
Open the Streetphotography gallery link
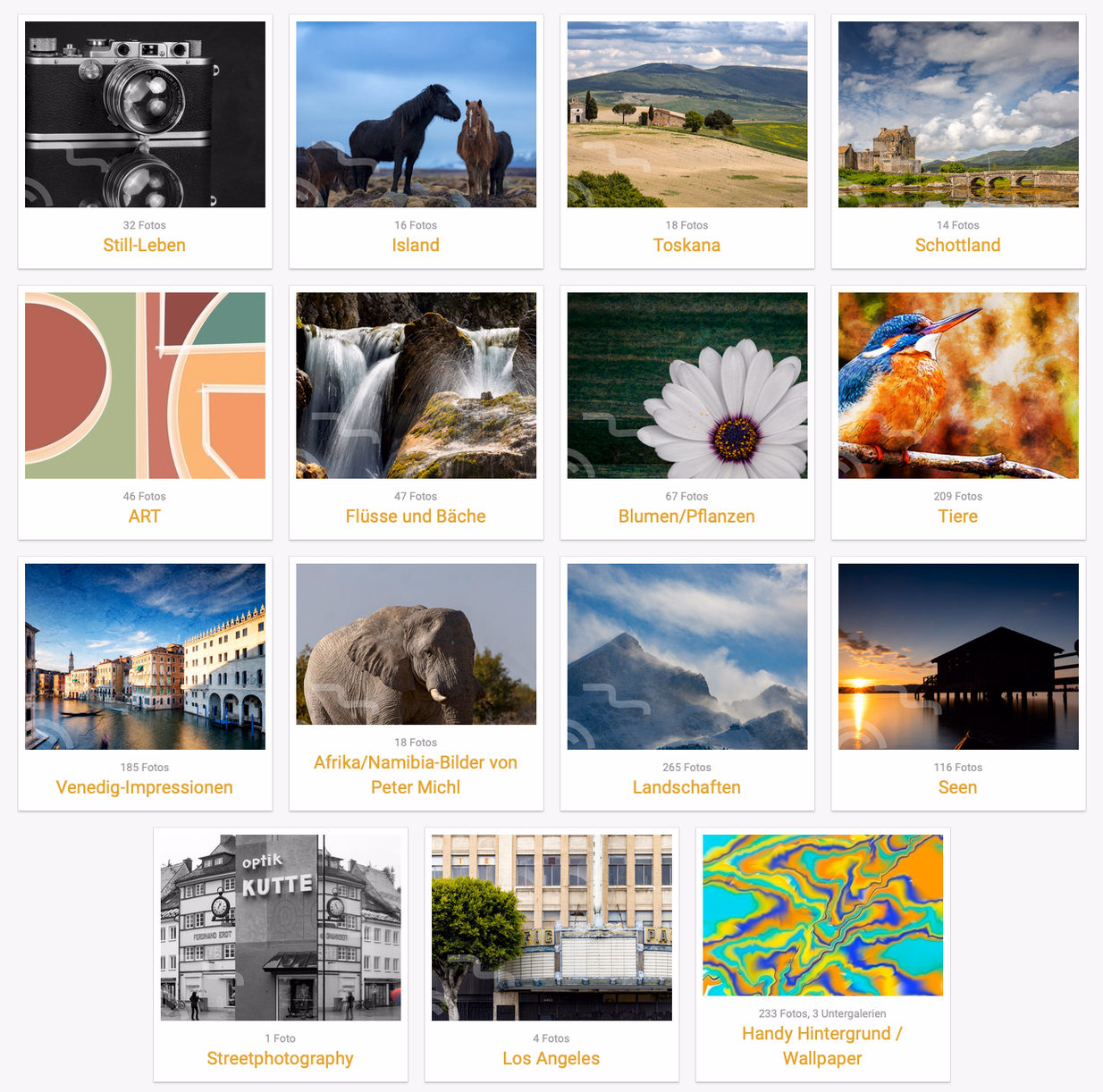pyautogui.click(x=280, y=1058)
